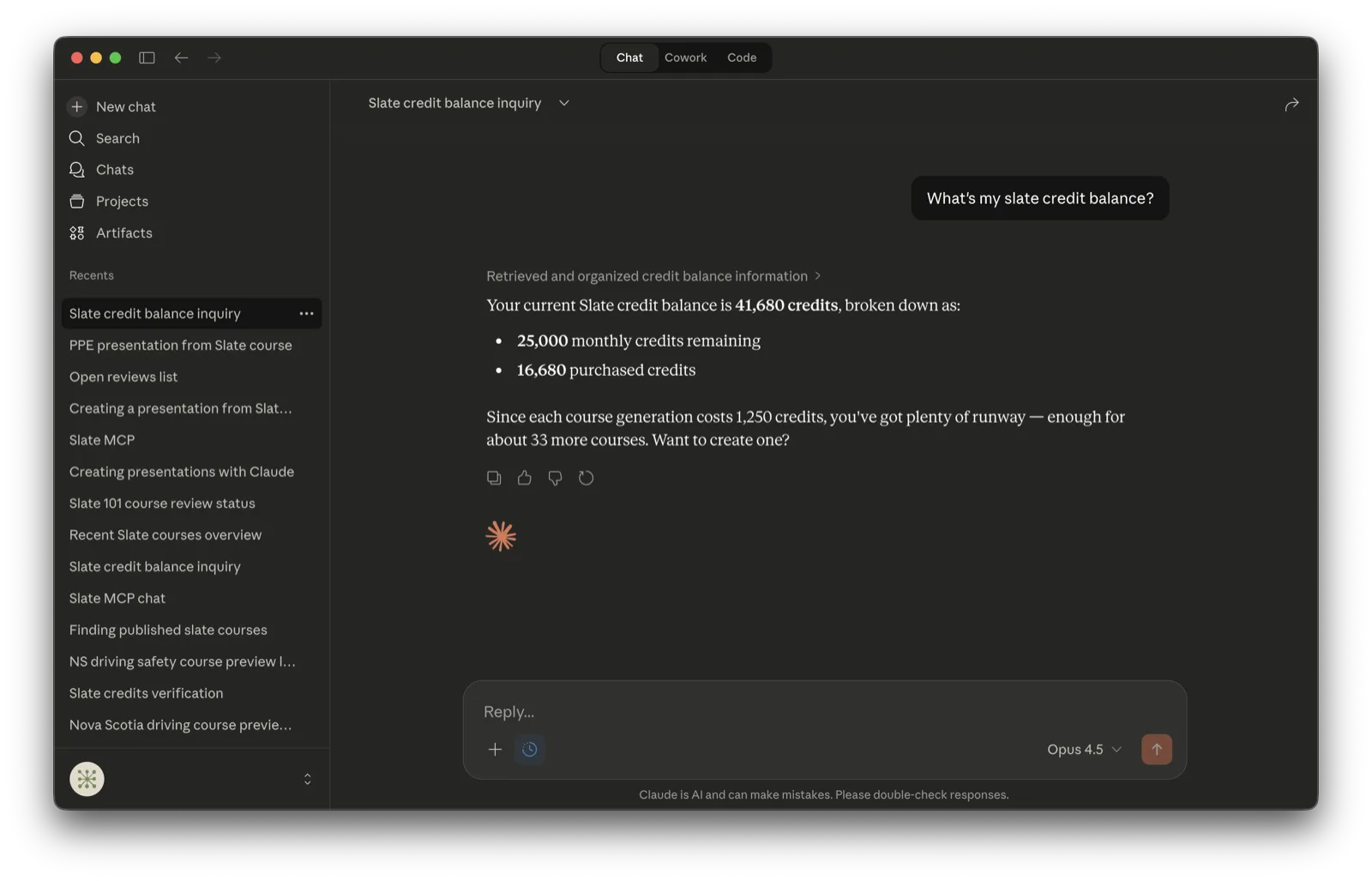This screenshot has width=1372, height=881.
Task: Retry the response with the regenerate icon
Action: (587, 478)
